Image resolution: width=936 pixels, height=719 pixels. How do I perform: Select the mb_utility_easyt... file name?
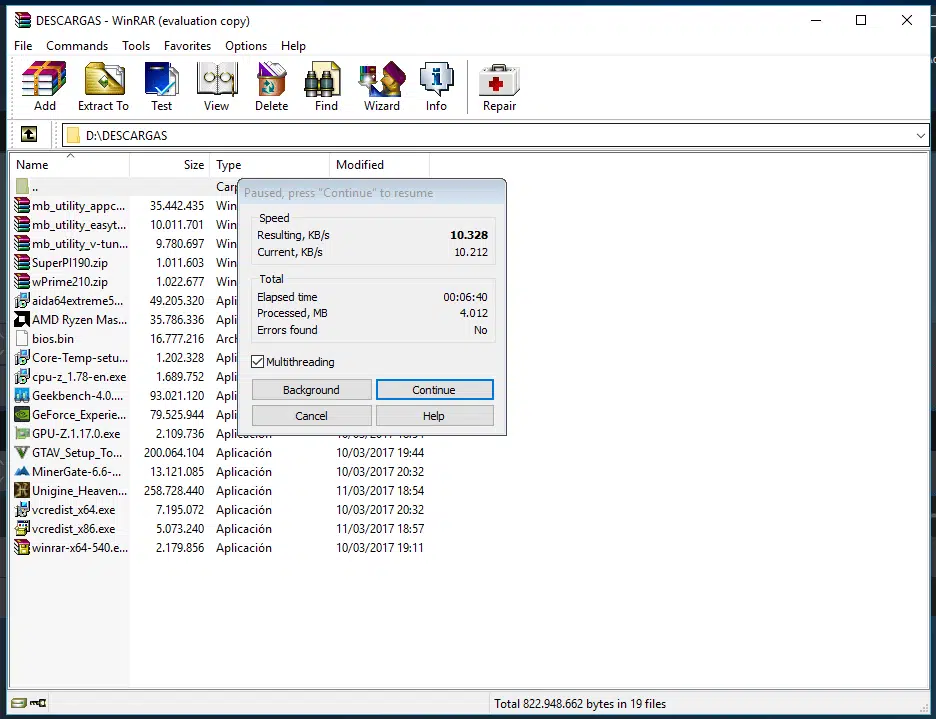tap(79, 225)
